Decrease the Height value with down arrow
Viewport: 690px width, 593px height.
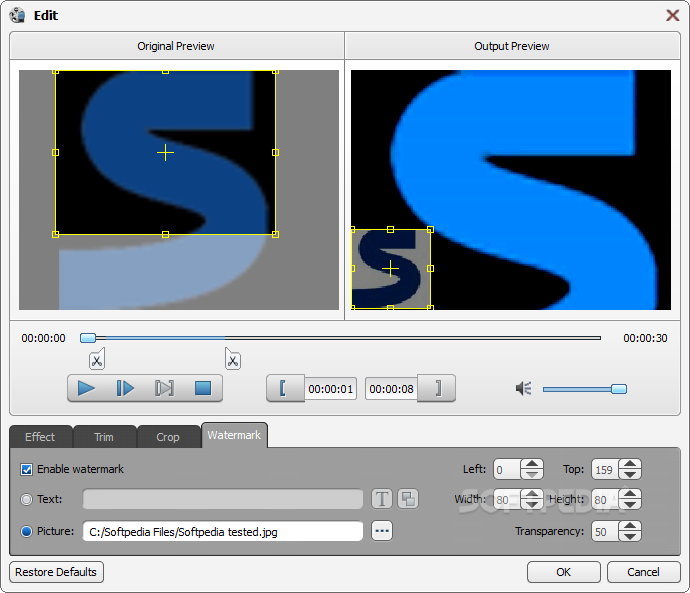pos(630,504)
